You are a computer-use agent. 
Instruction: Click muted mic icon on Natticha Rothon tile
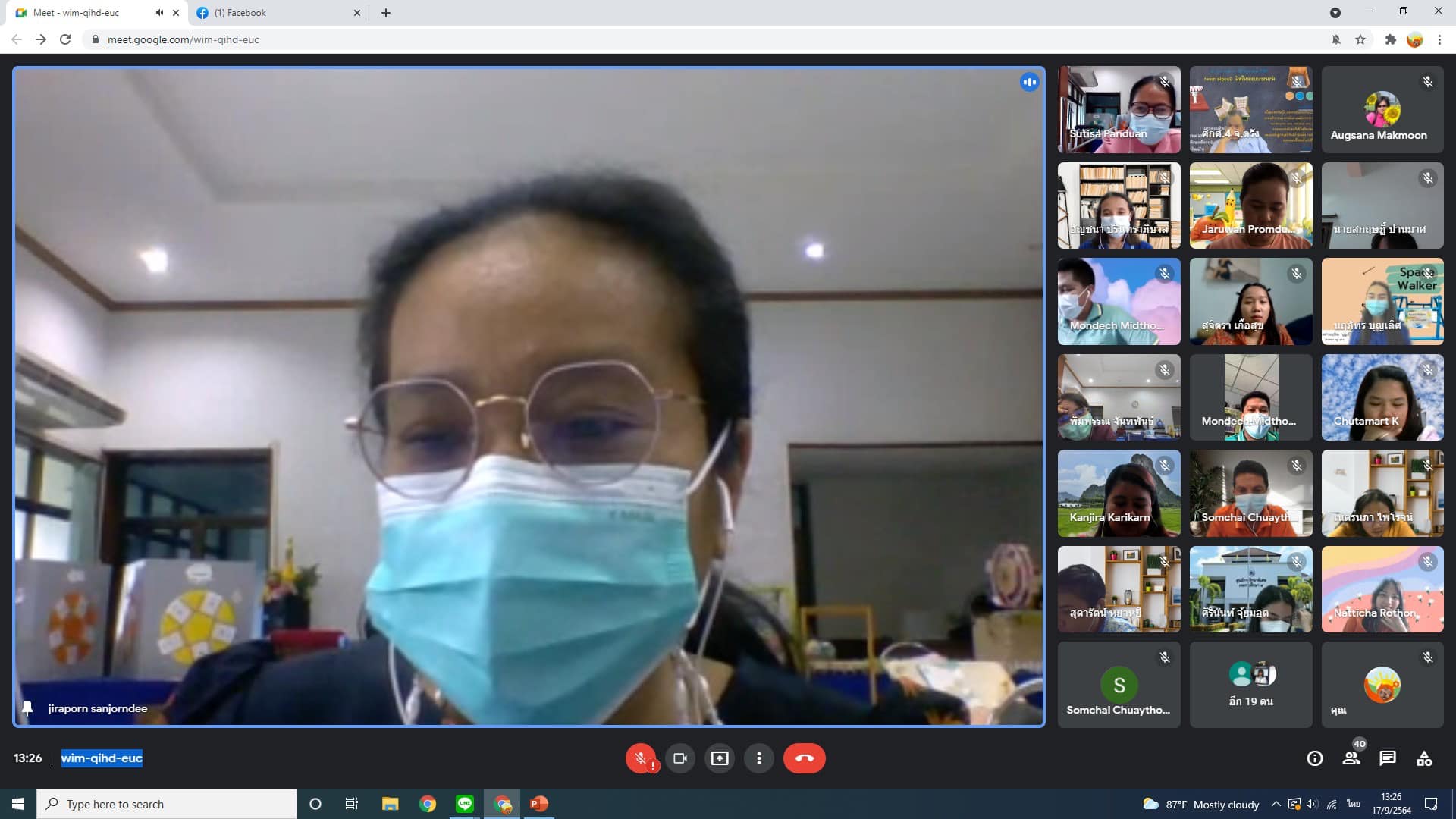(x=1428, y=562)
